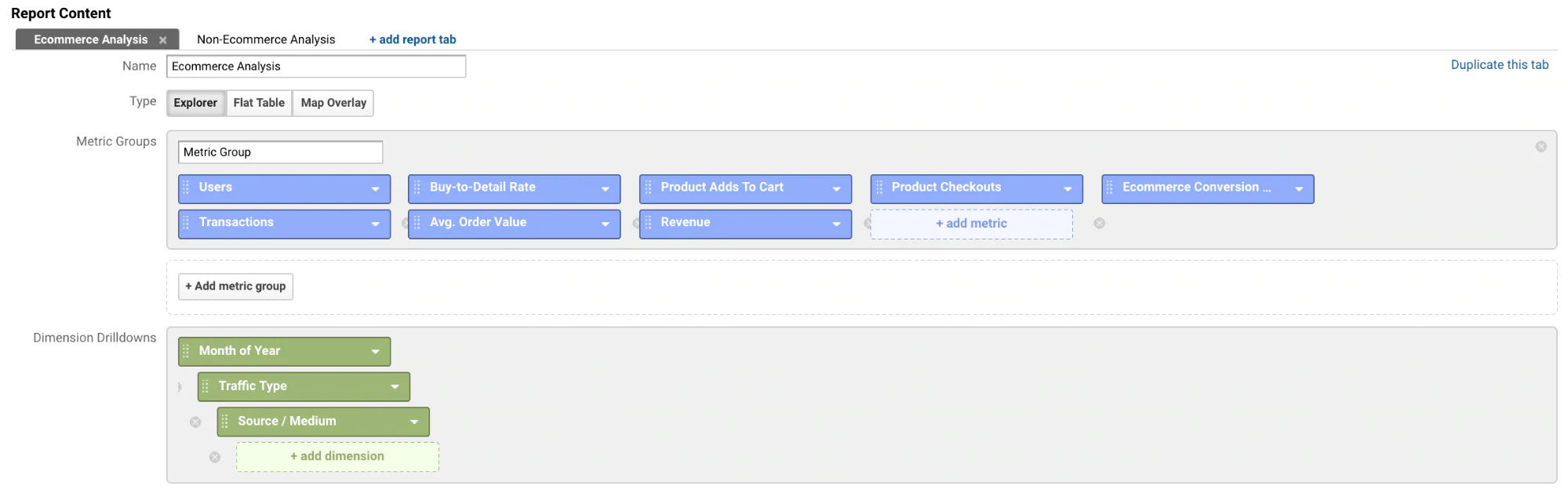Screen dimensions: 1568x493
Task: Open the Source / Medium dimension dropdown arrow
Action: [414, 422]
